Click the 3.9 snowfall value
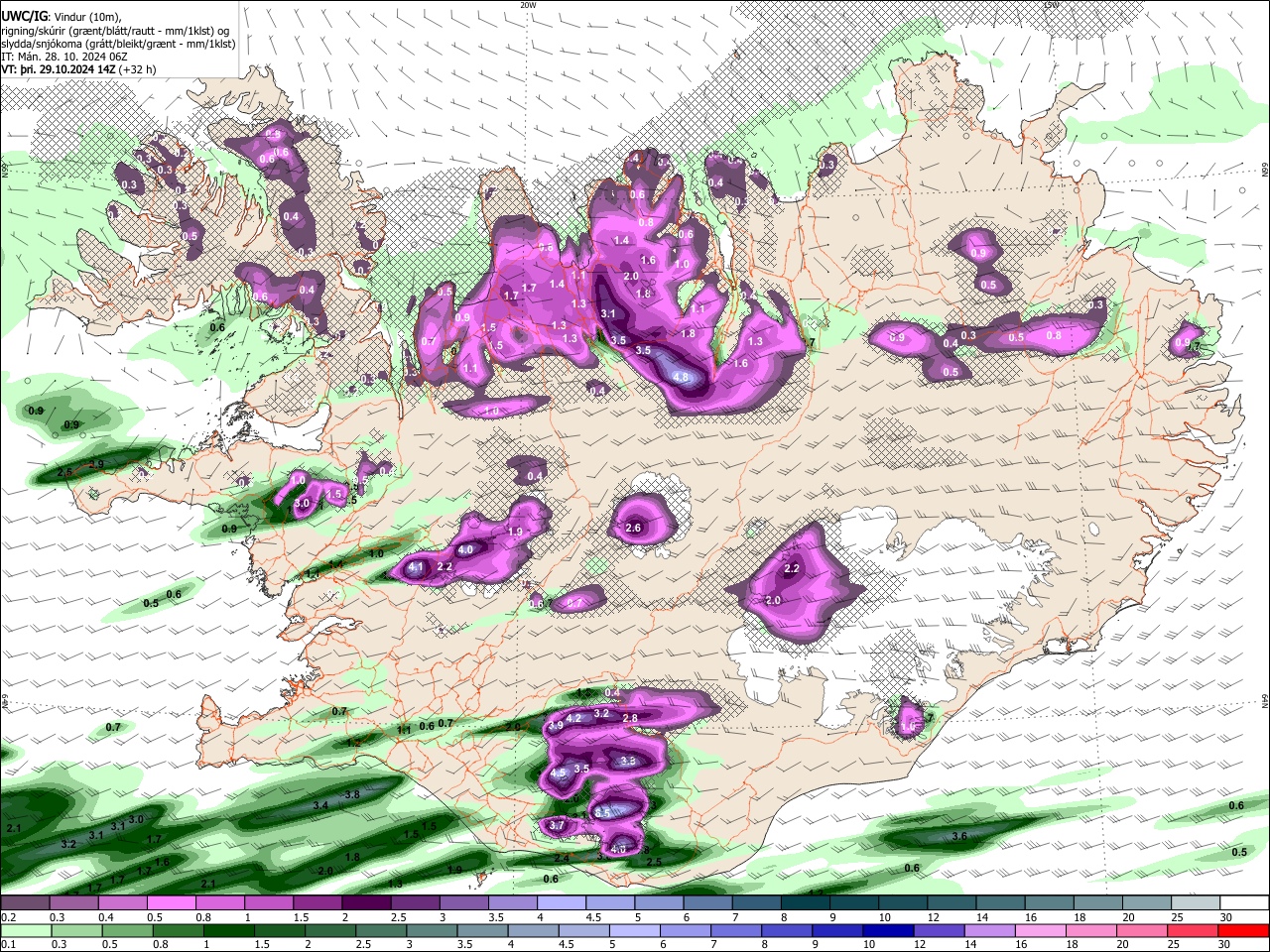The height and width of the screenshot is (952, 1270). 556,726
